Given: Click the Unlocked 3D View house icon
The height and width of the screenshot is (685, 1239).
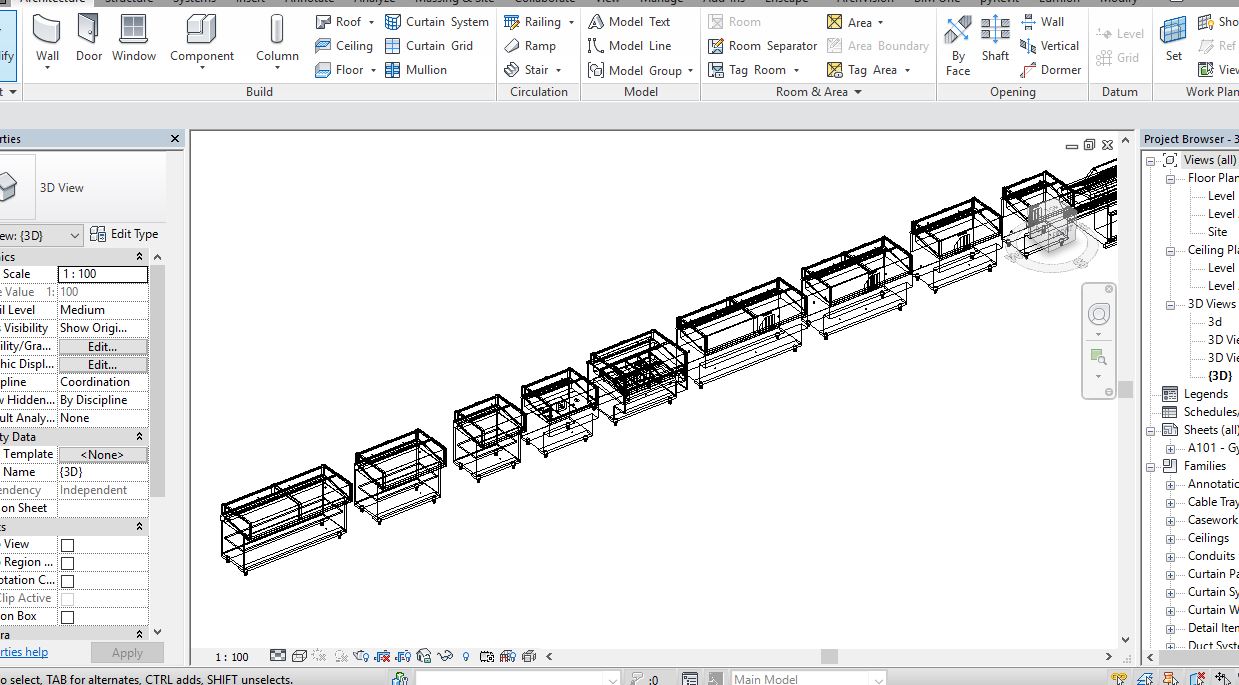Looking at the screenshot, I should tap(423, 657).
